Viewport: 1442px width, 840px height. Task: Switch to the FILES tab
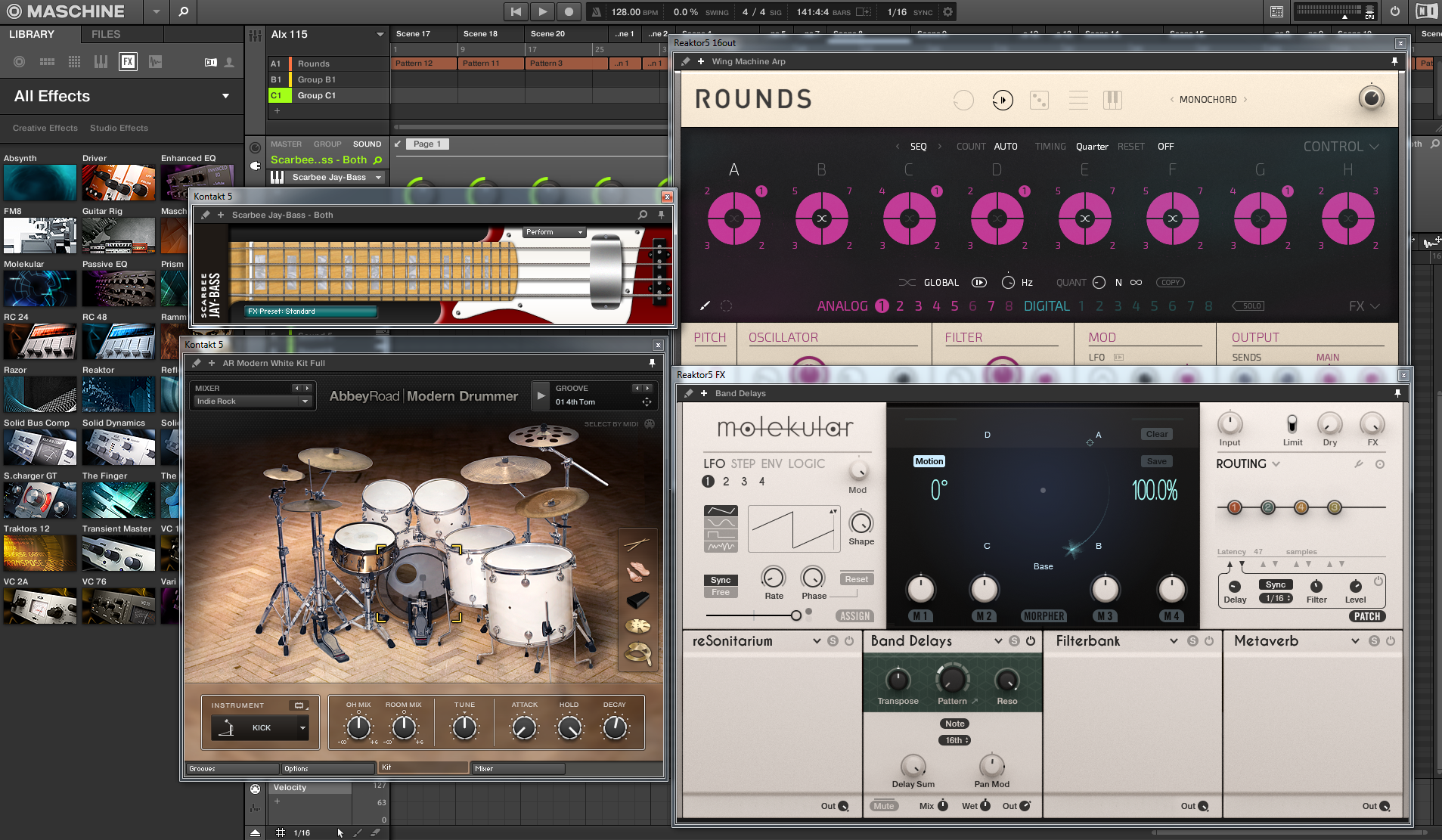(106, 34)
